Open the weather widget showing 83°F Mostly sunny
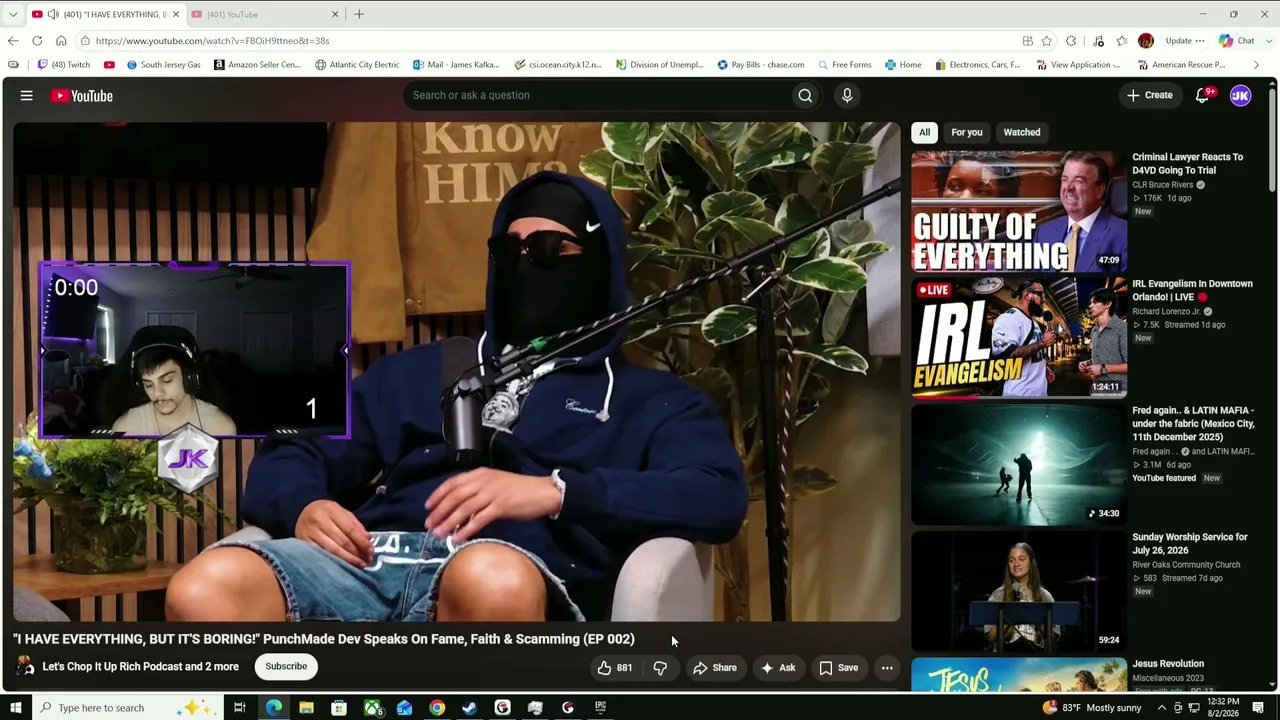Viewport: 1280px width, 720px height. [1091, 708]
